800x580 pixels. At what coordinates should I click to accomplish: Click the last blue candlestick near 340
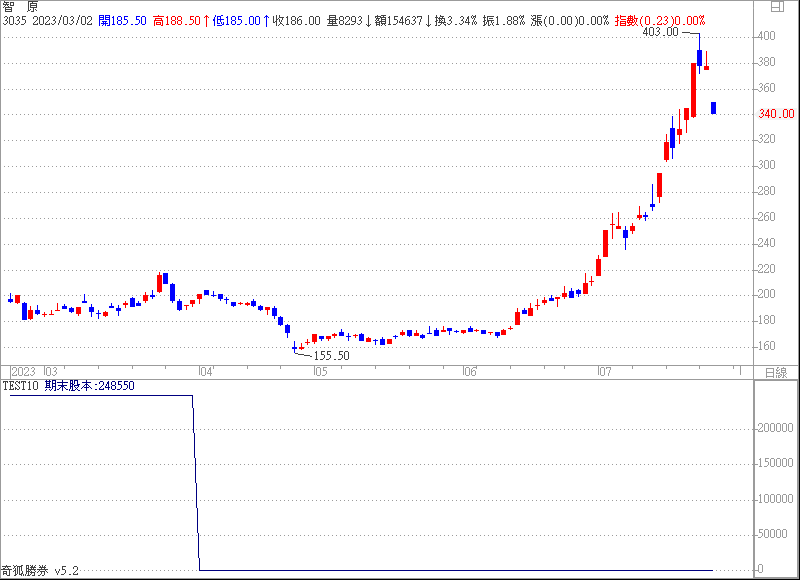tap(713, 108)
